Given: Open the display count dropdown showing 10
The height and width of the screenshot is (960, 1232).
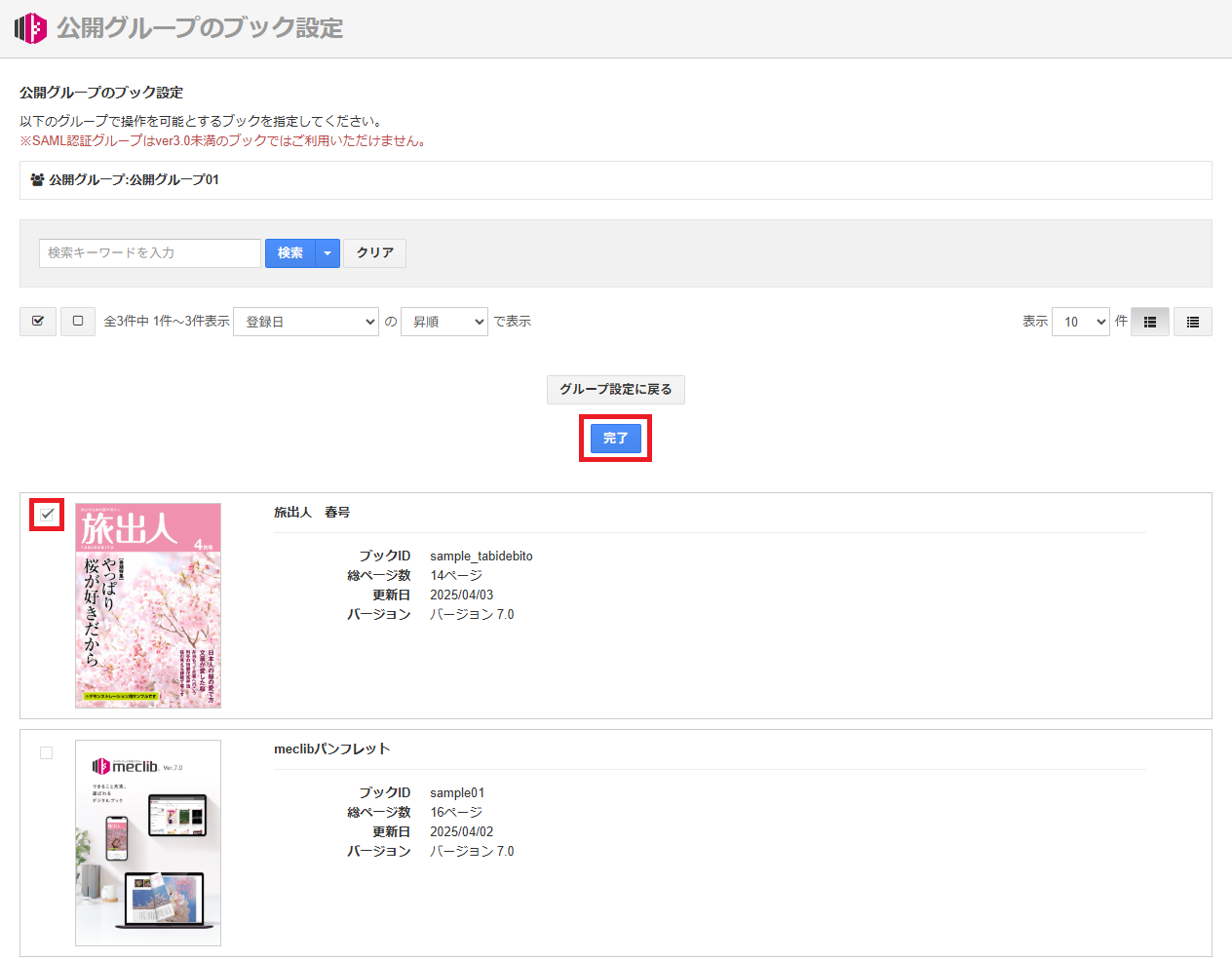Looking at the screenshot, I should point(1081,322).
